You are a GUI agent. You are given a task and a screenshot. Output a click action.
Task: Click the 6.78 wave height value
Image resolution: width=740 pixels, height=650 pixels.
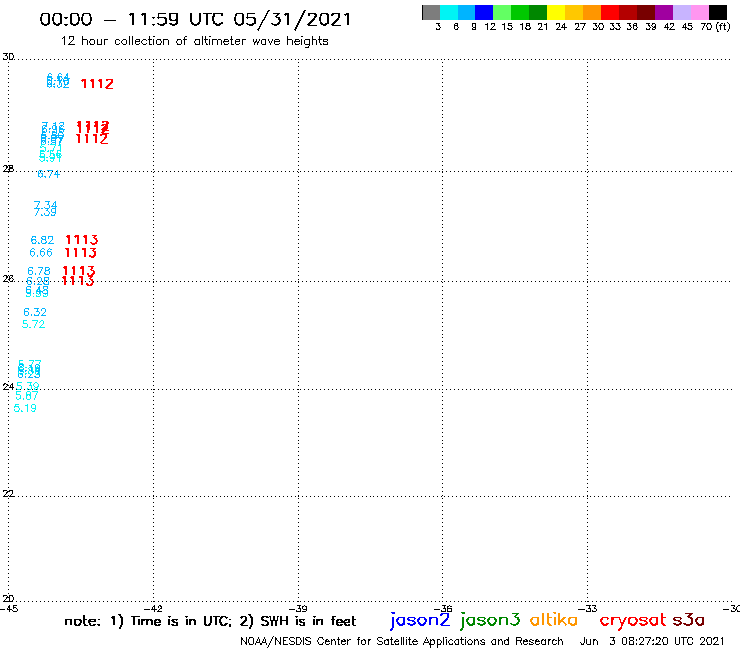tap(39, 271)
